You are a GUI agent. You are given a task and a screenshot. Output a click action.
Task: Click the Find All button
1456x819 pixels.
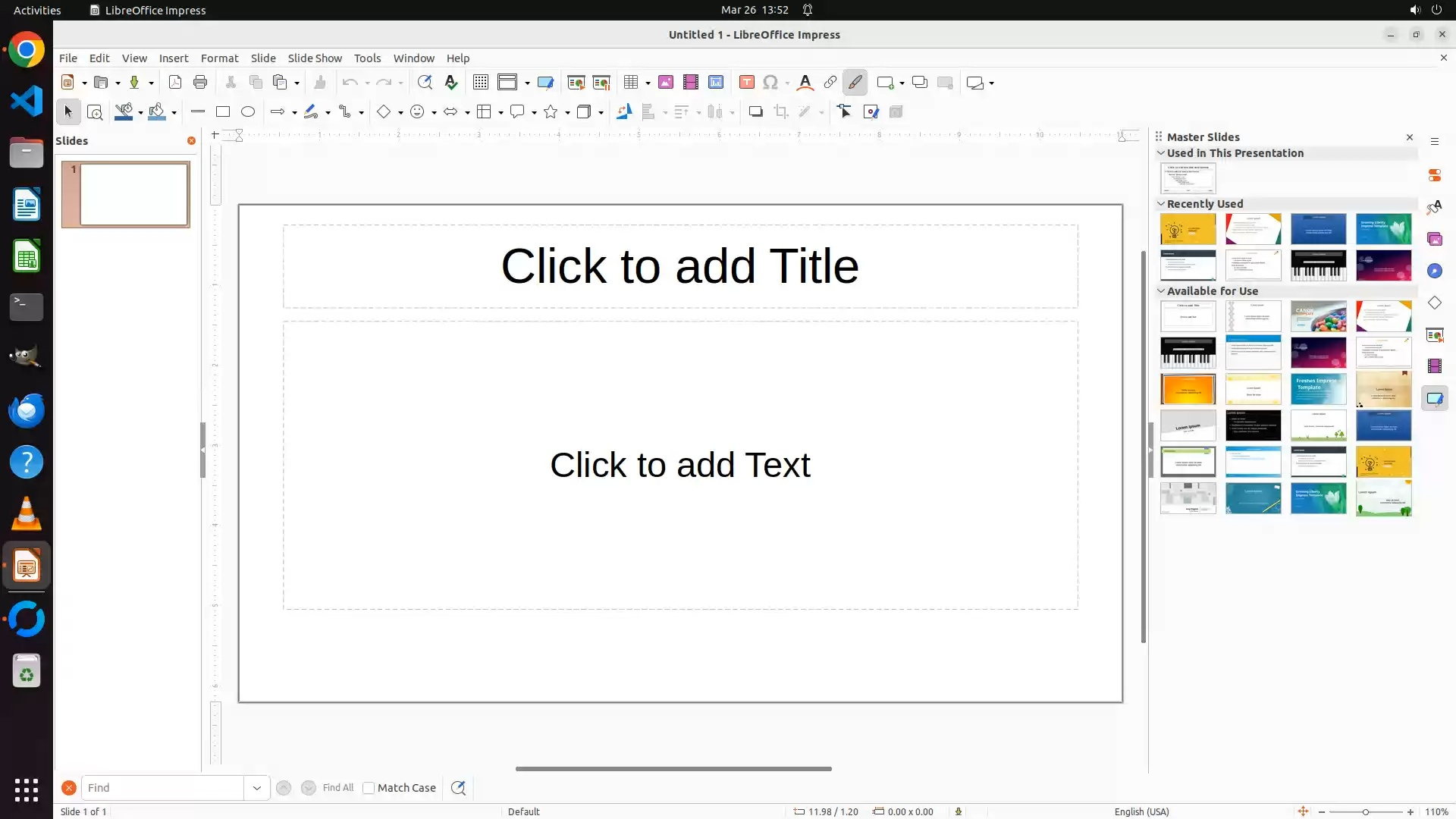pyautogui.click(x=337, y=788)
